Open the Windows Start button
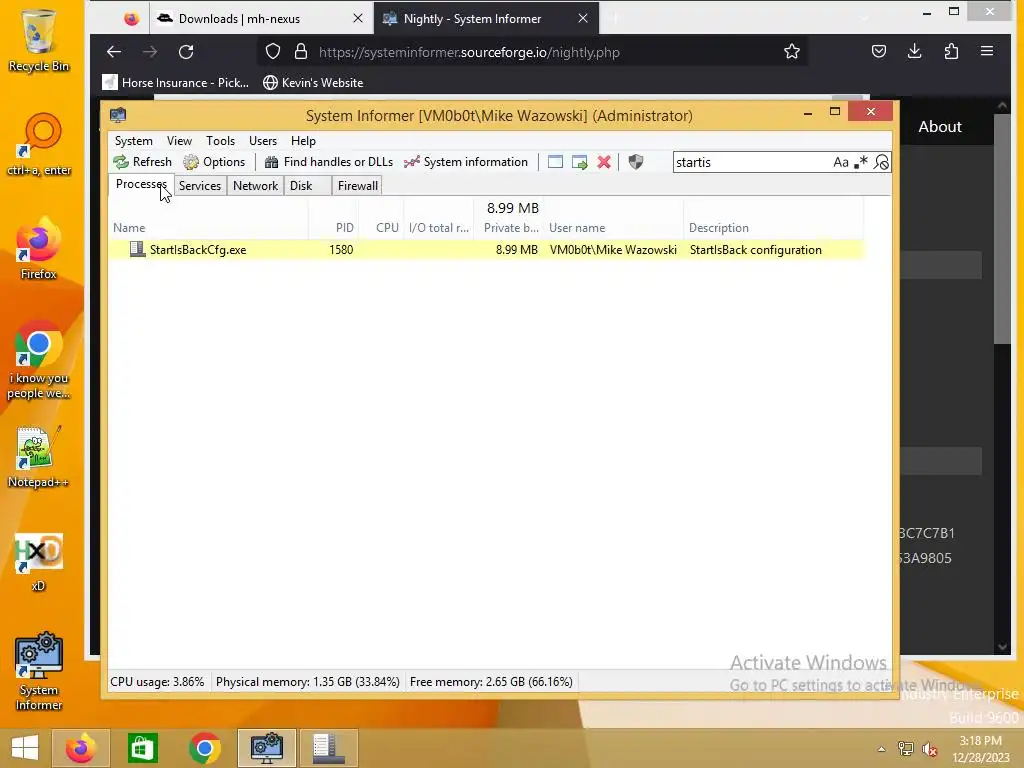This screenshot has width=1024, height=768. [24, 748]
